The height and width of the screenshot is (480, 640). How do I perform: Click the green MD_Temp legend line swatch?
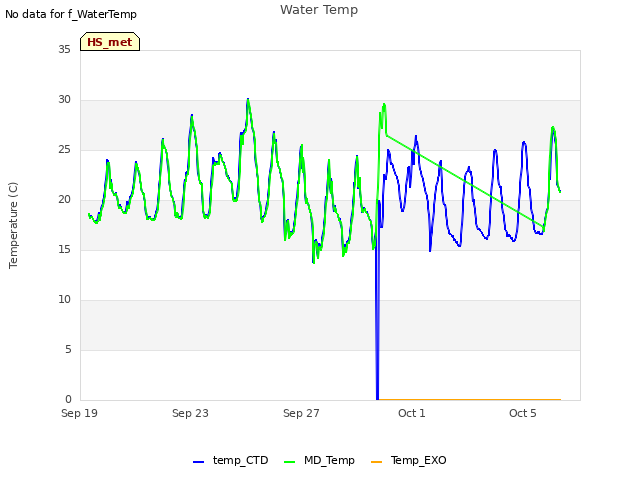point(289,462)
